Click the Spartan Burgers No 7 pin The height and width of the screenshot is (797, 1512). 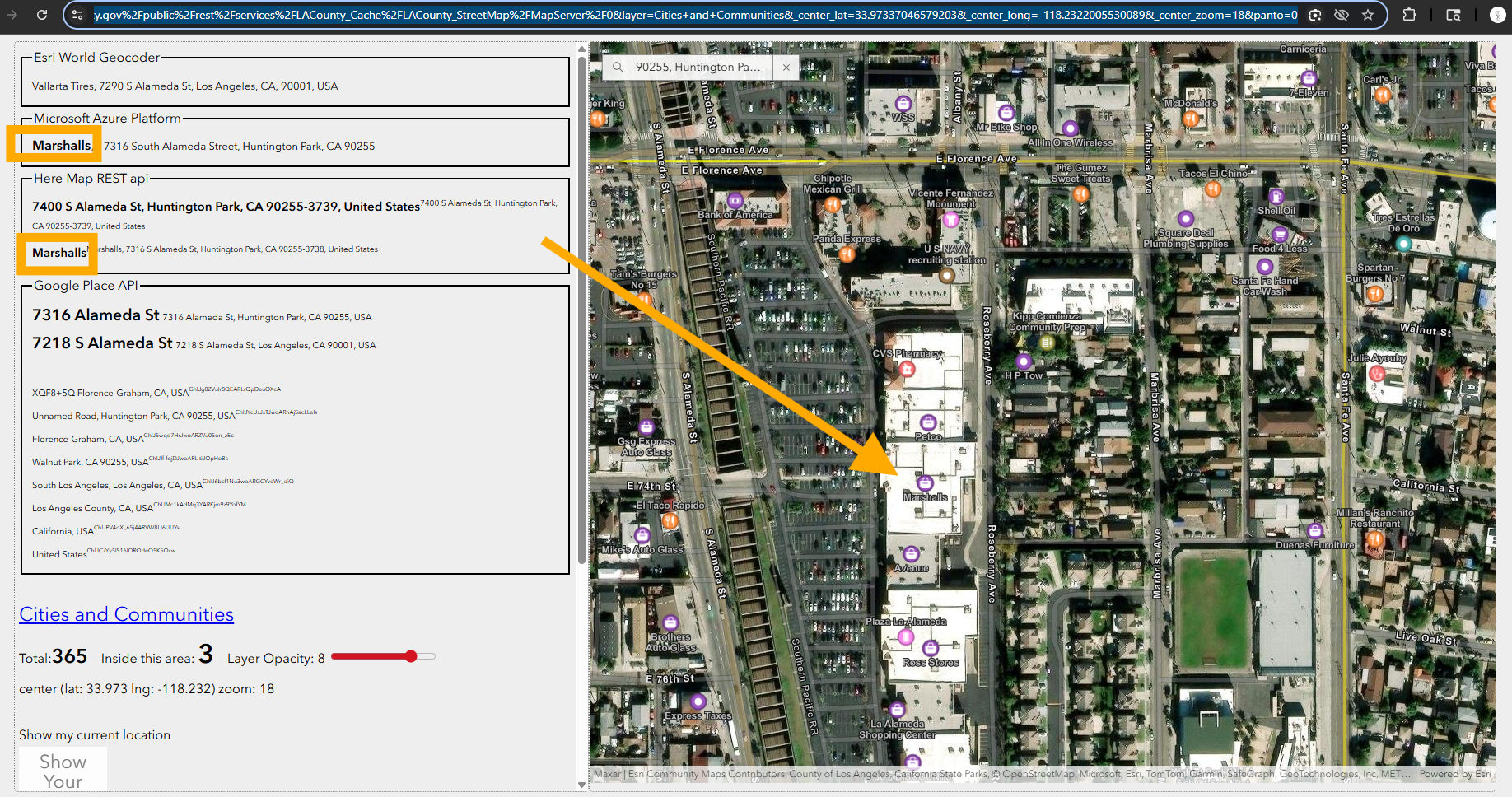click(x=1374, y=294)
